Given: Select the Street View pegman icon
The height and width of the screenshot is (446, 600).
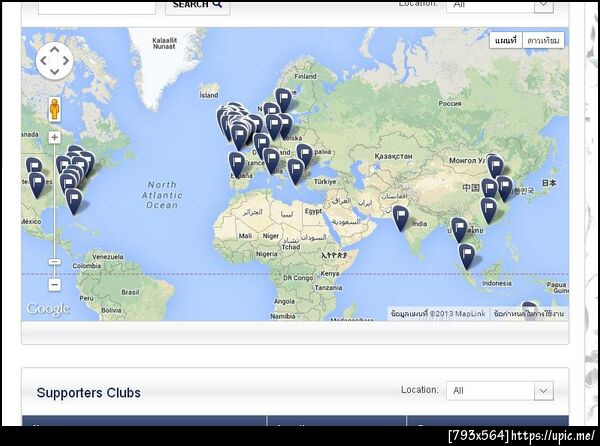Looking at the screenshot, I should pyautogui.click(x=55, y=109).
